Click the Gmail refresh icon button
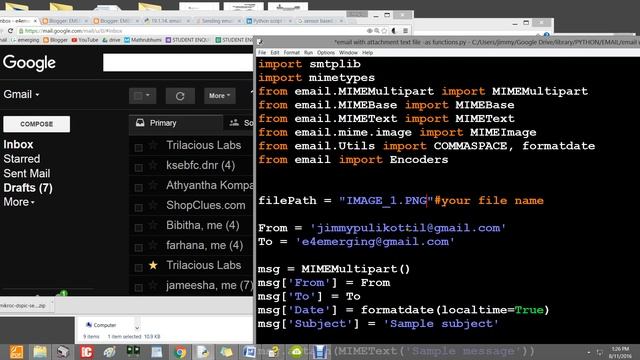Image resolution: width=640 pixels, height=360 pixels. point(180,96)
